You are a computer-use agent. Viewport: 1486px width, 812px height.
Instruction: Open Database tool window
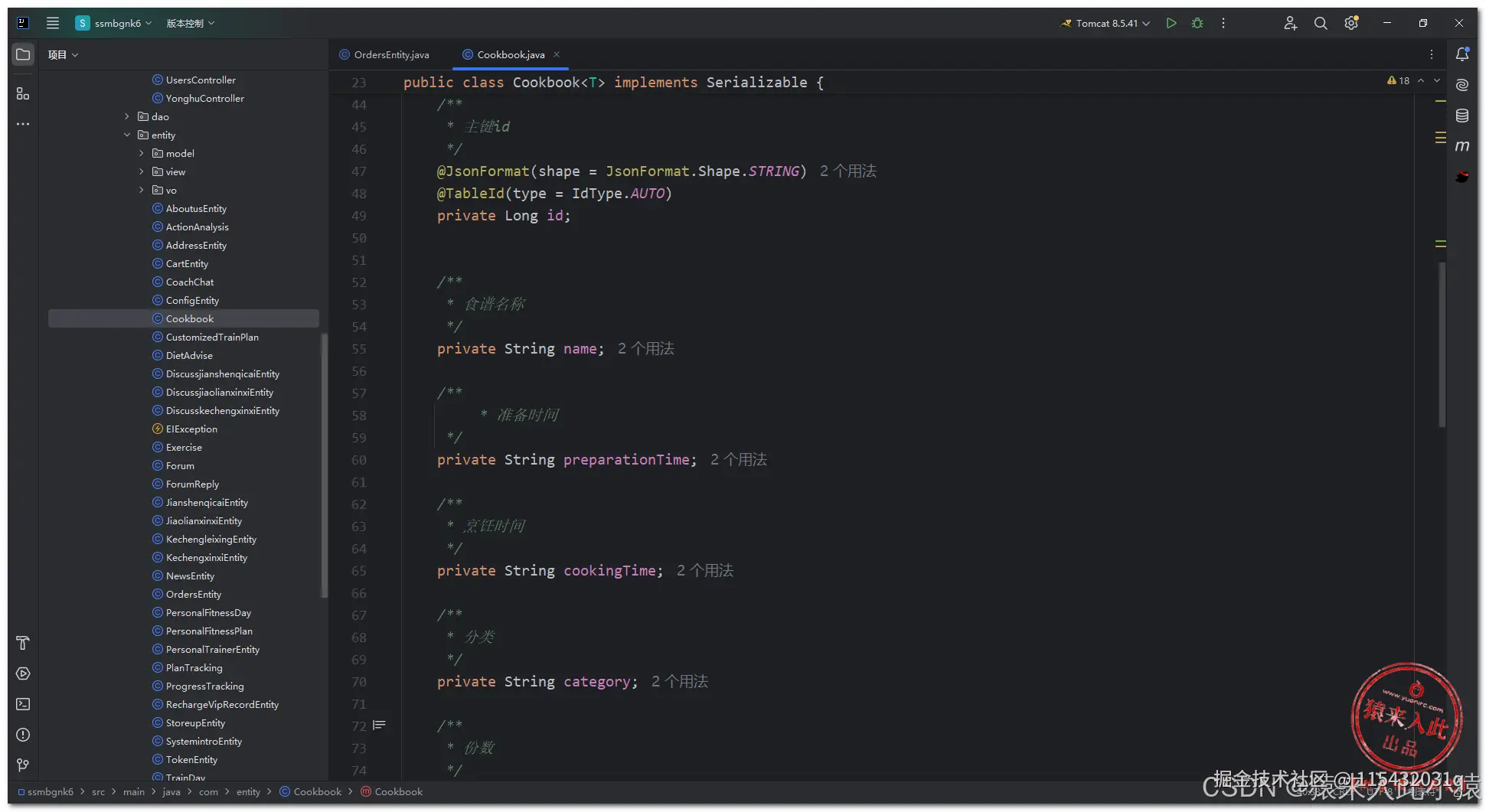point(1462,116)
